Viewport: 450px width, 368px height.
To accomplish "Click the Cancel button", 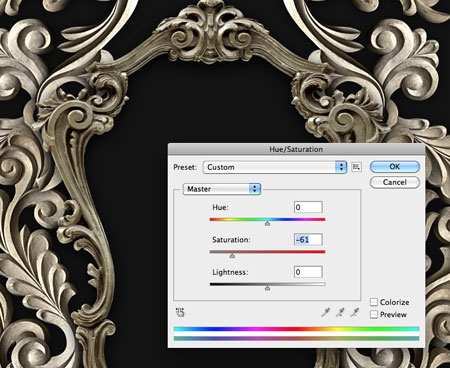I will (395, 182).
